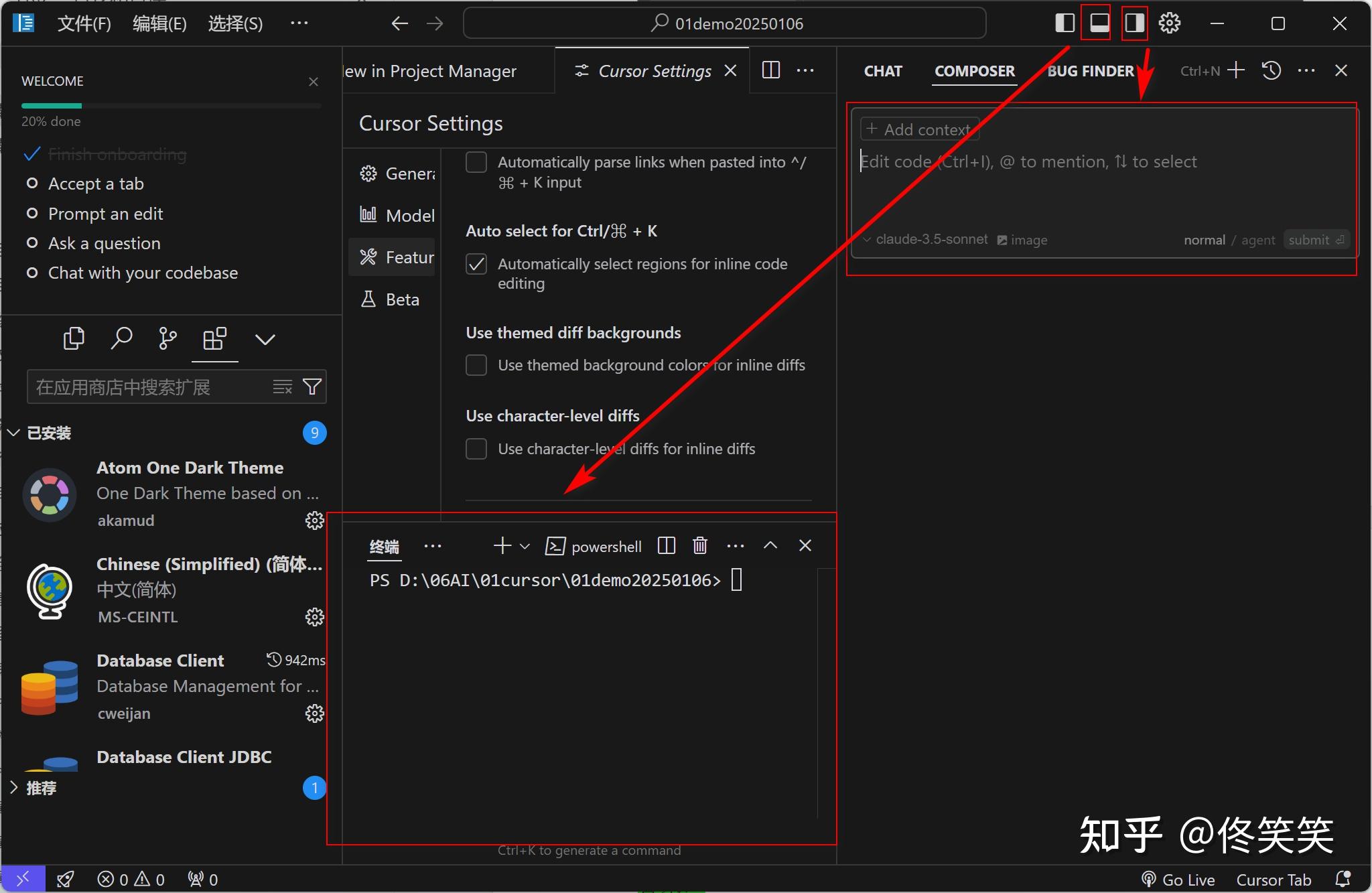Click Go Live in status bar
The width and height of the screenshot is (1372, 893).
coord(1178,880)
